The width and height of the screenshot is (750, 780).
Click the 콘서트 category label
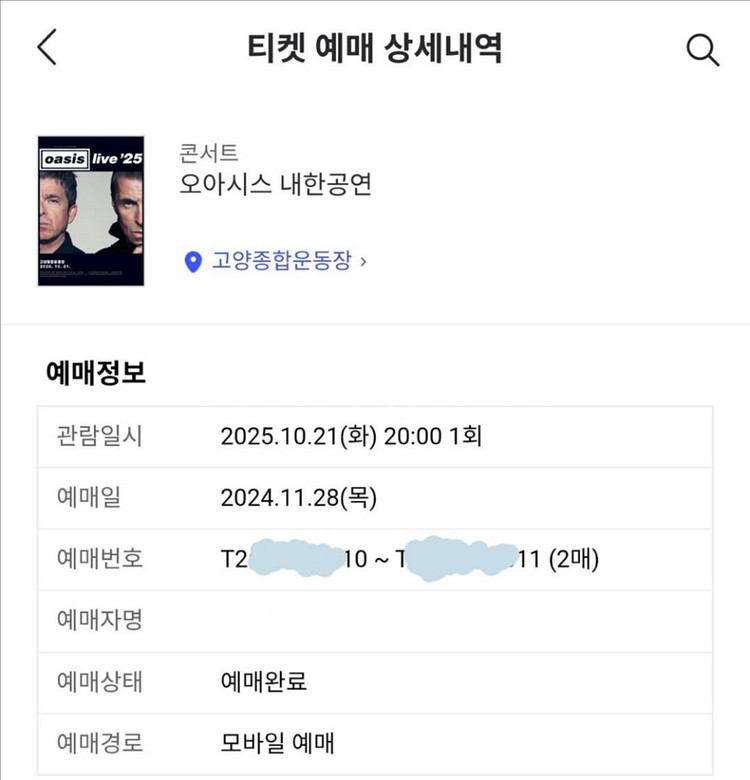click(208, 154)
